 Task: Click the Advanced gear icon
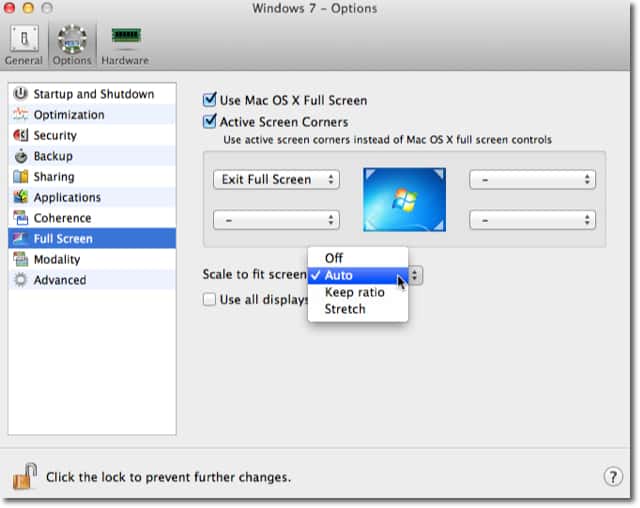click(20, 280)
